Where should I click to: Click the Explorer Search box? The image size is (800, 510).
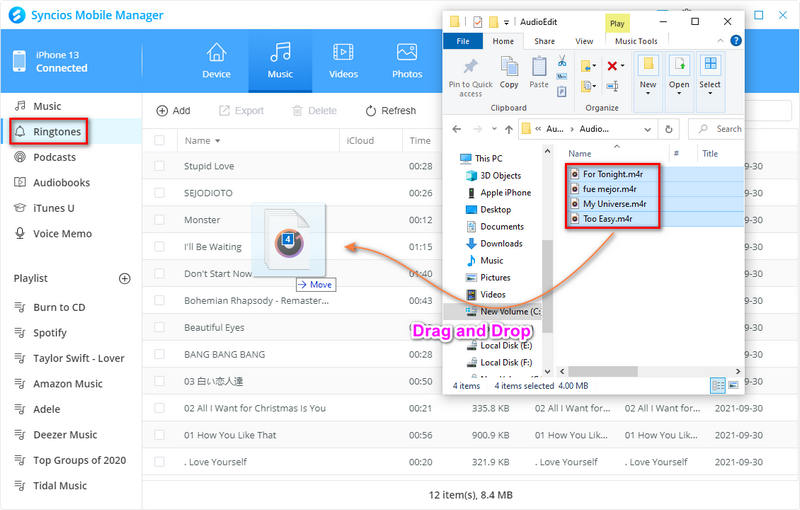(716, 129)
